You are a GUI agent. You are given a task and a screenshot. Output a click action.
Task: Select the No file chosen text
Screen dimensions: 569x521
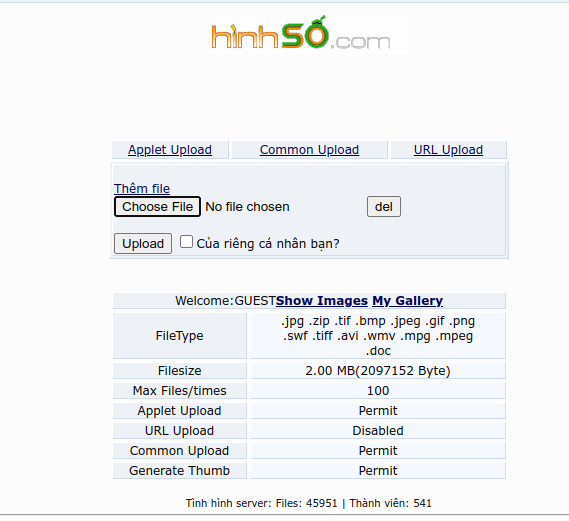(x=247, y=207)
